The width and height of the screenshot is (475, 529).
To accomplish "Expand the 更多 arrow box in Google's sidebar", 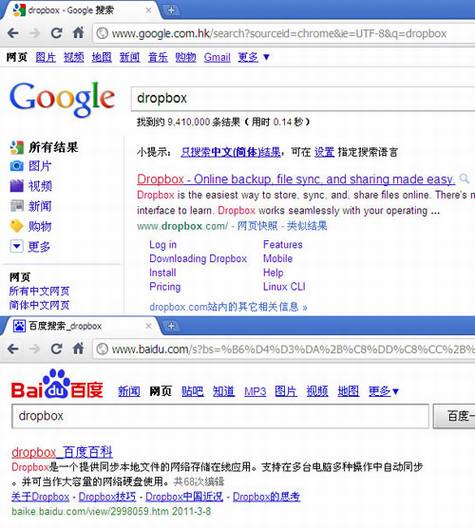I will [17, 246].
